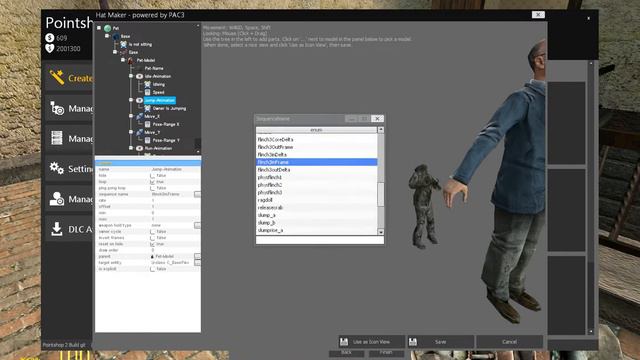
Task: Click the sequence list scroll-down arrow
Action: (x=381, y=232)
